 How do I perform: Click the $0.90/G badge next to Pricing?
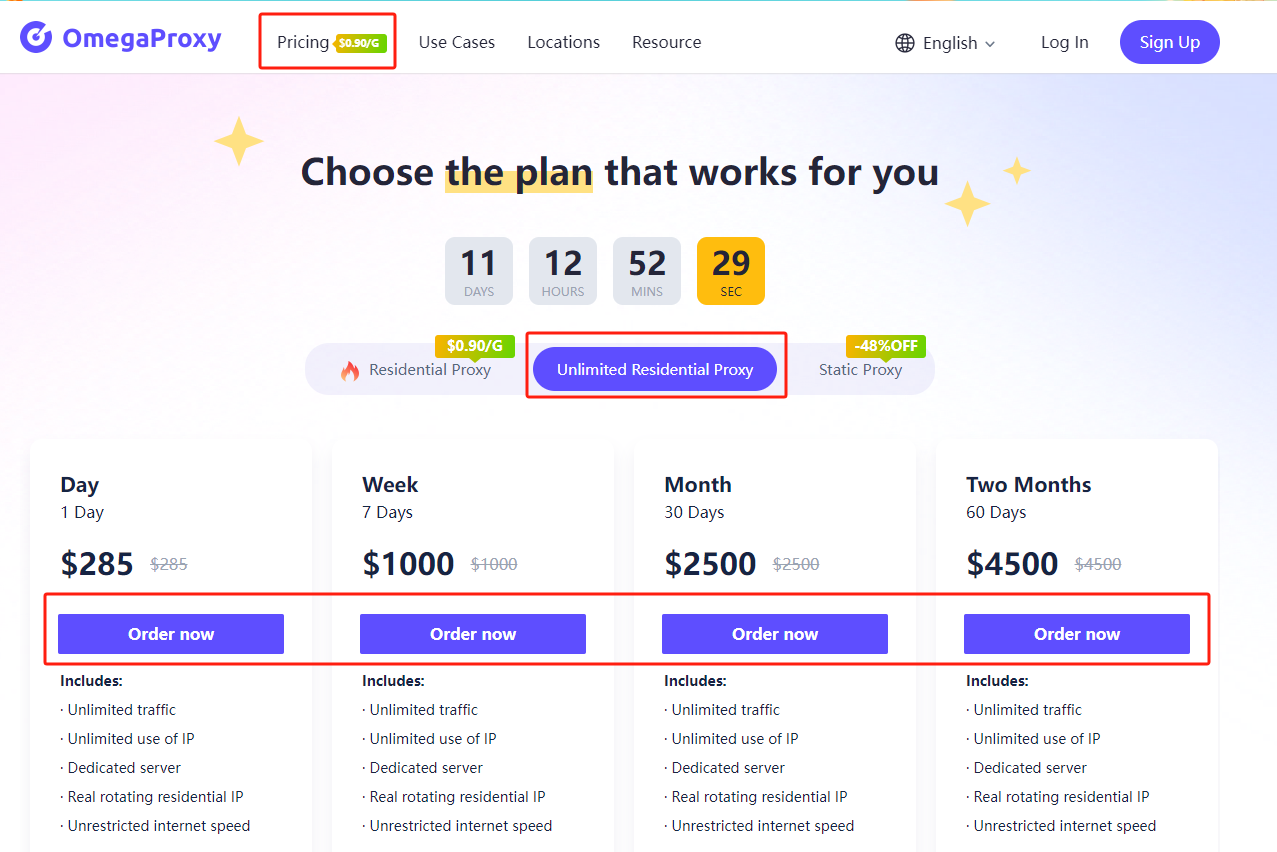360,43
